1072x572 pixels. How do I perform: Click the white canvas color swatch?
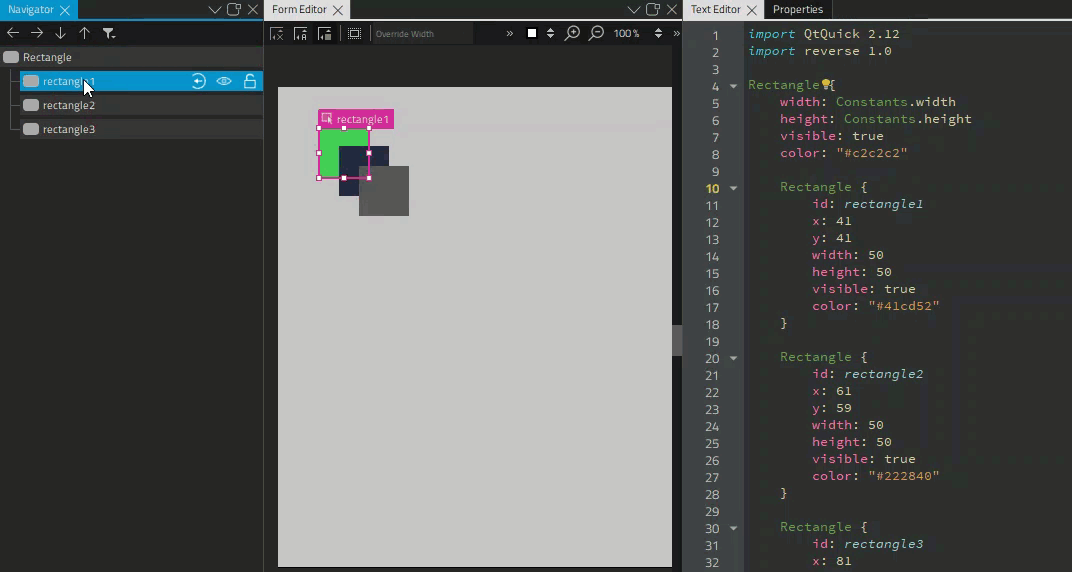coord(532,33)
